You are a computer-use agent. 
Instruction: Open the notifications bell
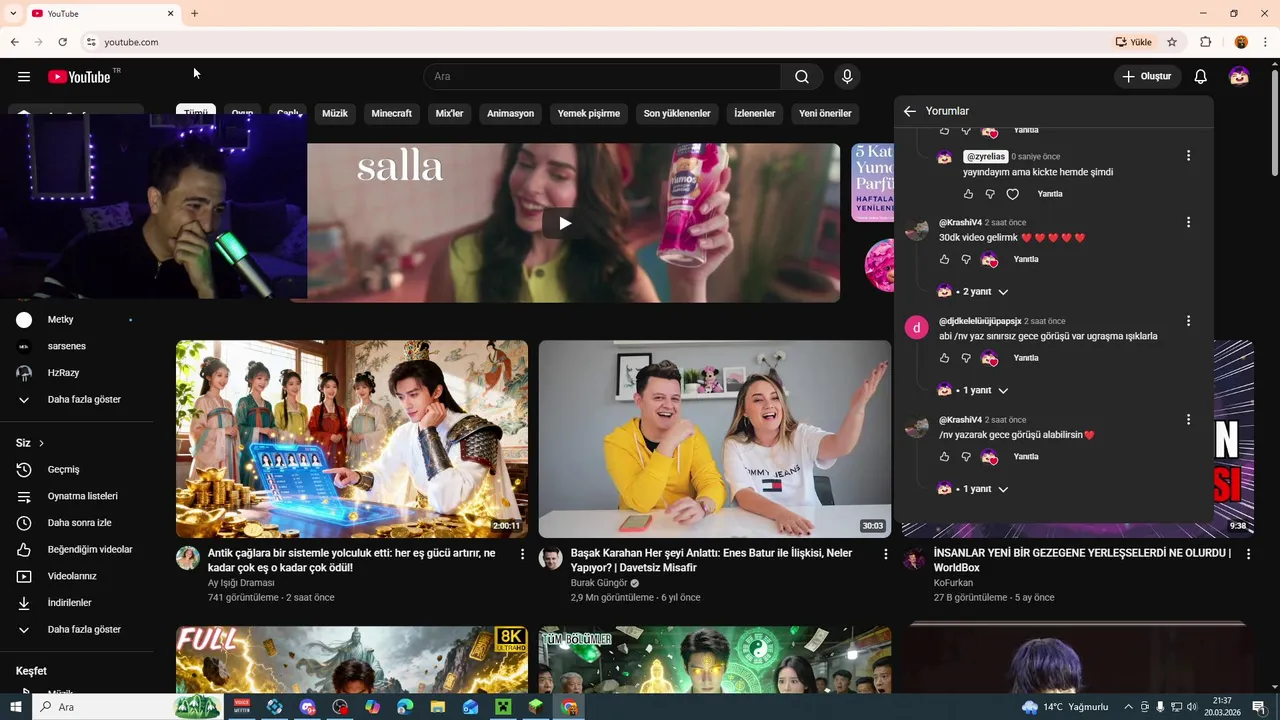tap(1201, 77)
